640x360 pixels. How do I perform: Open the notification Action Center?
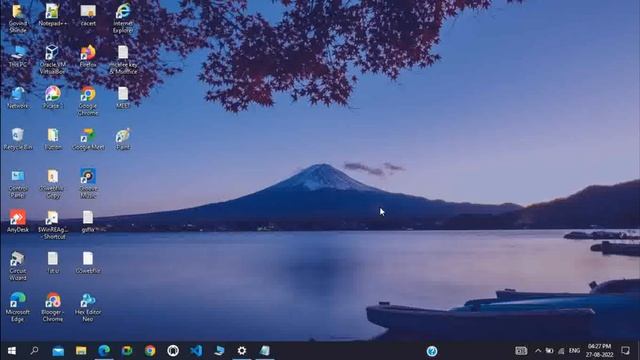click(x=625, y=351)
